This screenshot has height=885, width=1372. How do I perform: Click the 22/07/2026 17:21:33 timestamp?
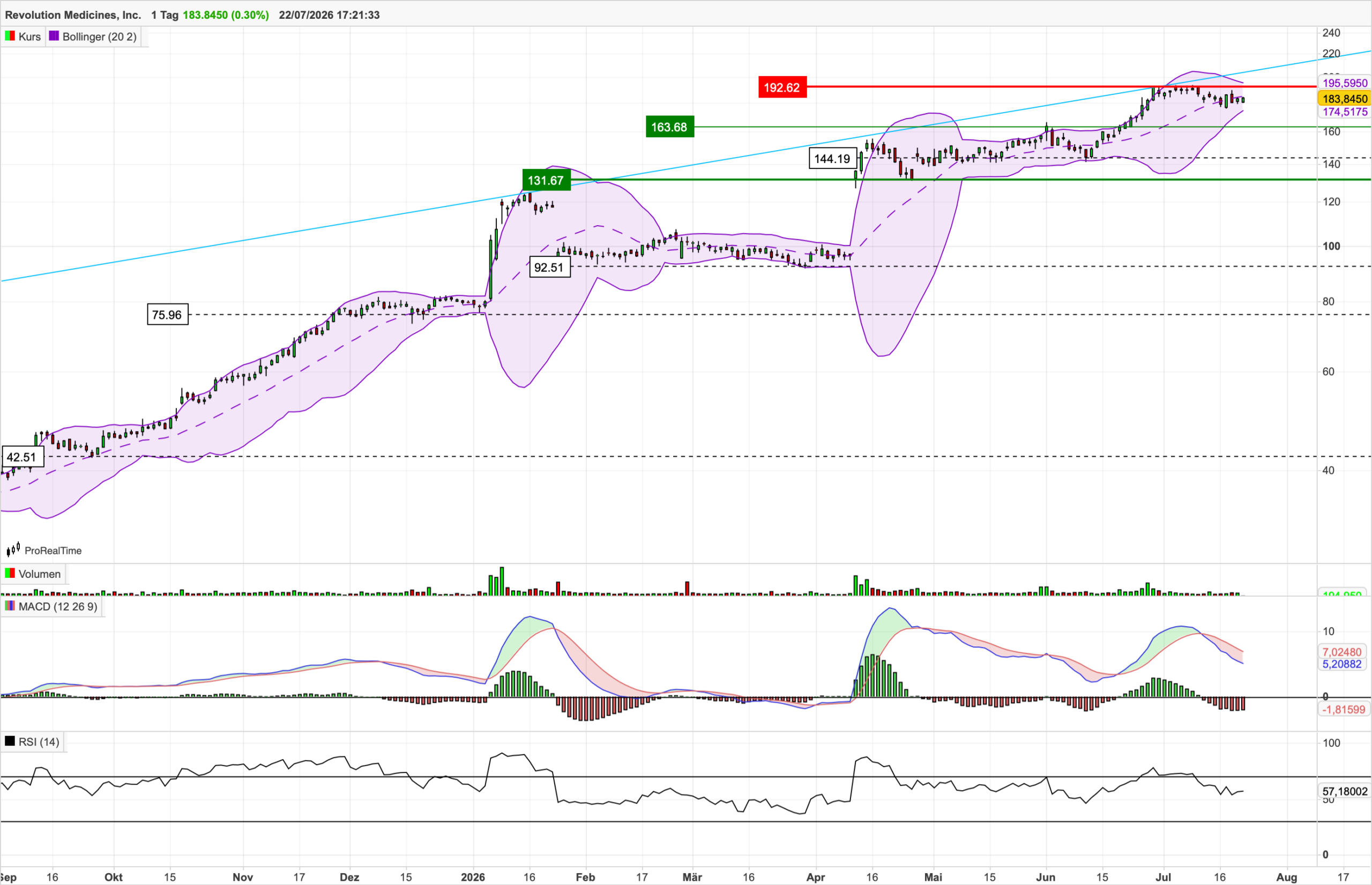[329, 15]
